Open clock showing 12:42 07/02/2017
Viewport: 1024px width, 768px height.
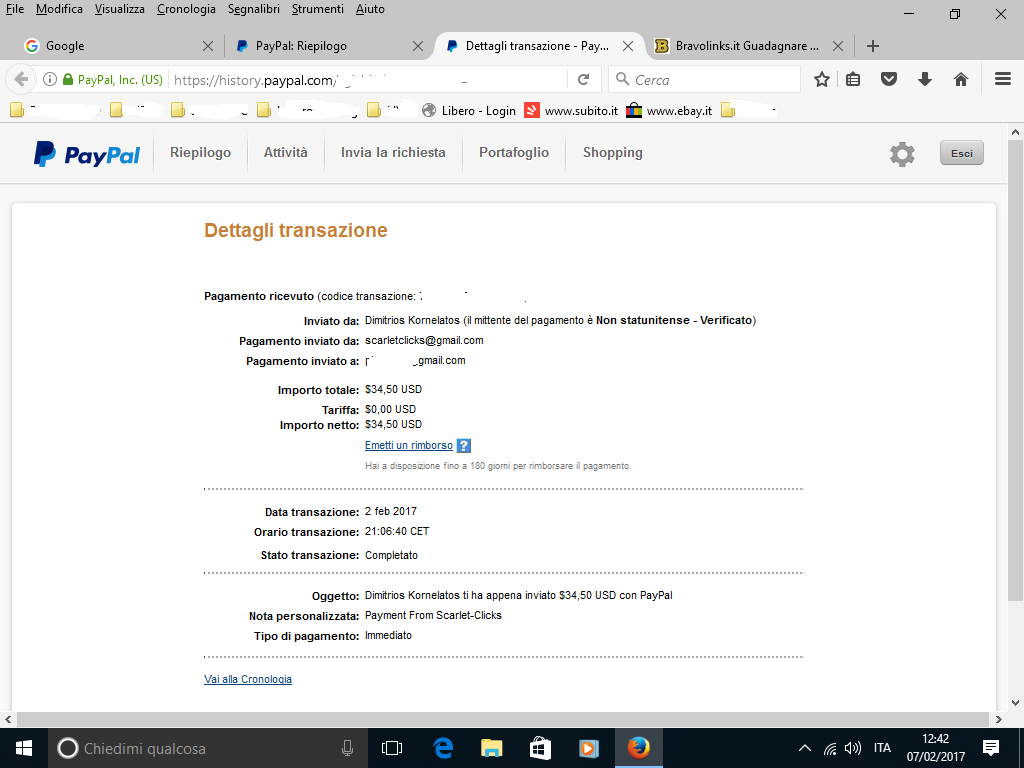coord(935,748)
